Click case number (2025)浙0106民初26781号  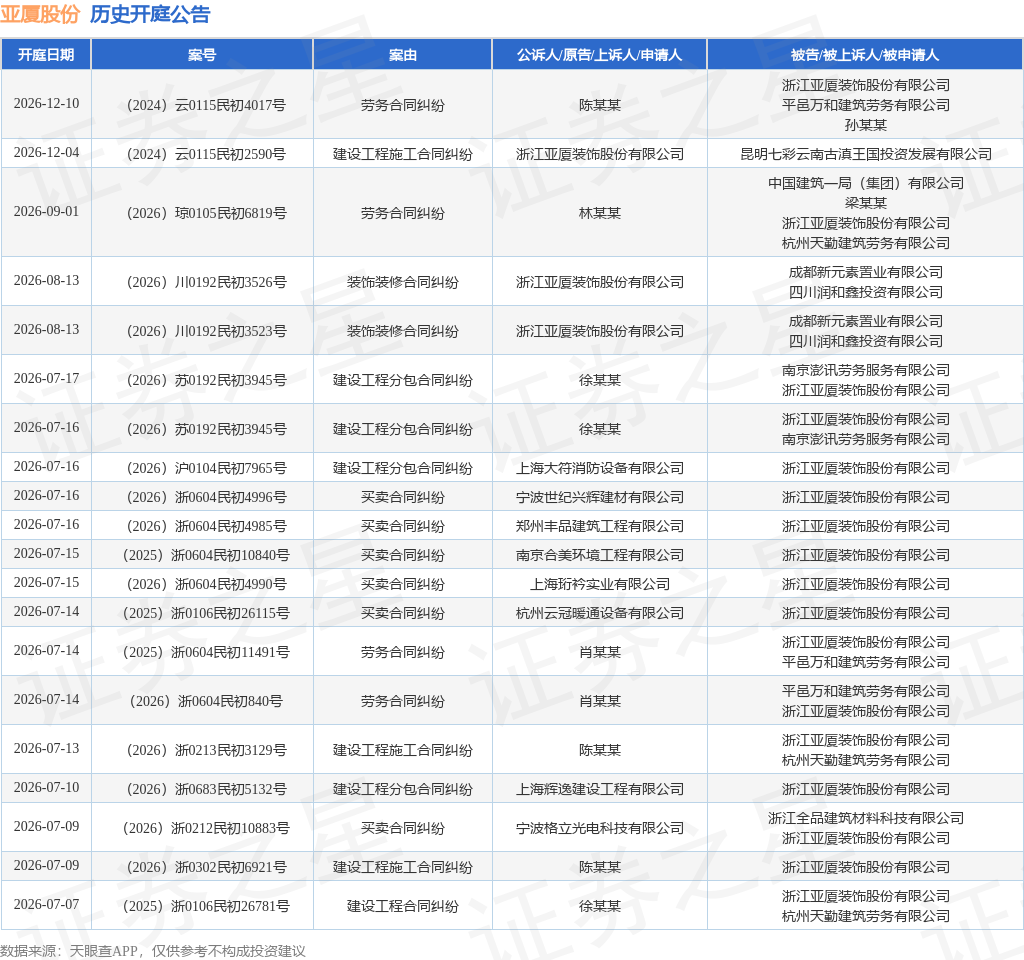point(206,906)
